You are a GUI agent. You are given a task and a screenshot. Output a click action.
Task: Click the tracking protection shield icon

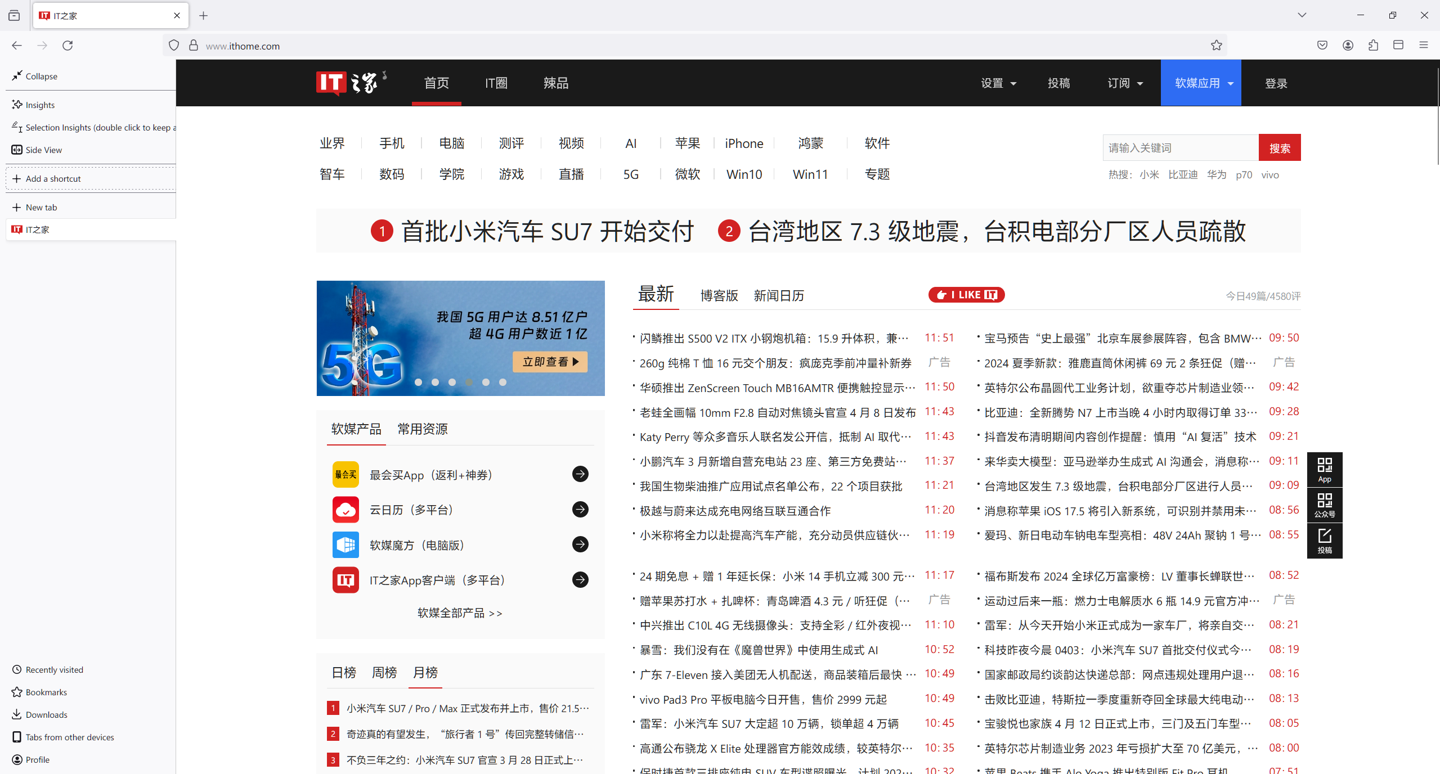[174, 45]
